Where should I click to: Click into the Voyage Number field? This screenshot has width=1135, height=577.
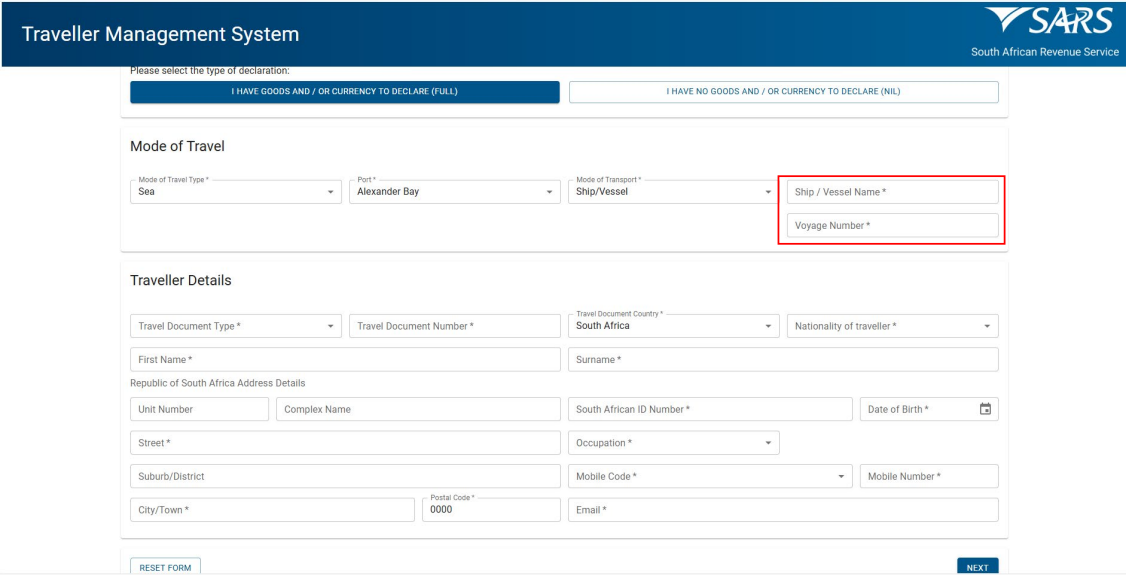pyautogui.click(x=891, y=226)
